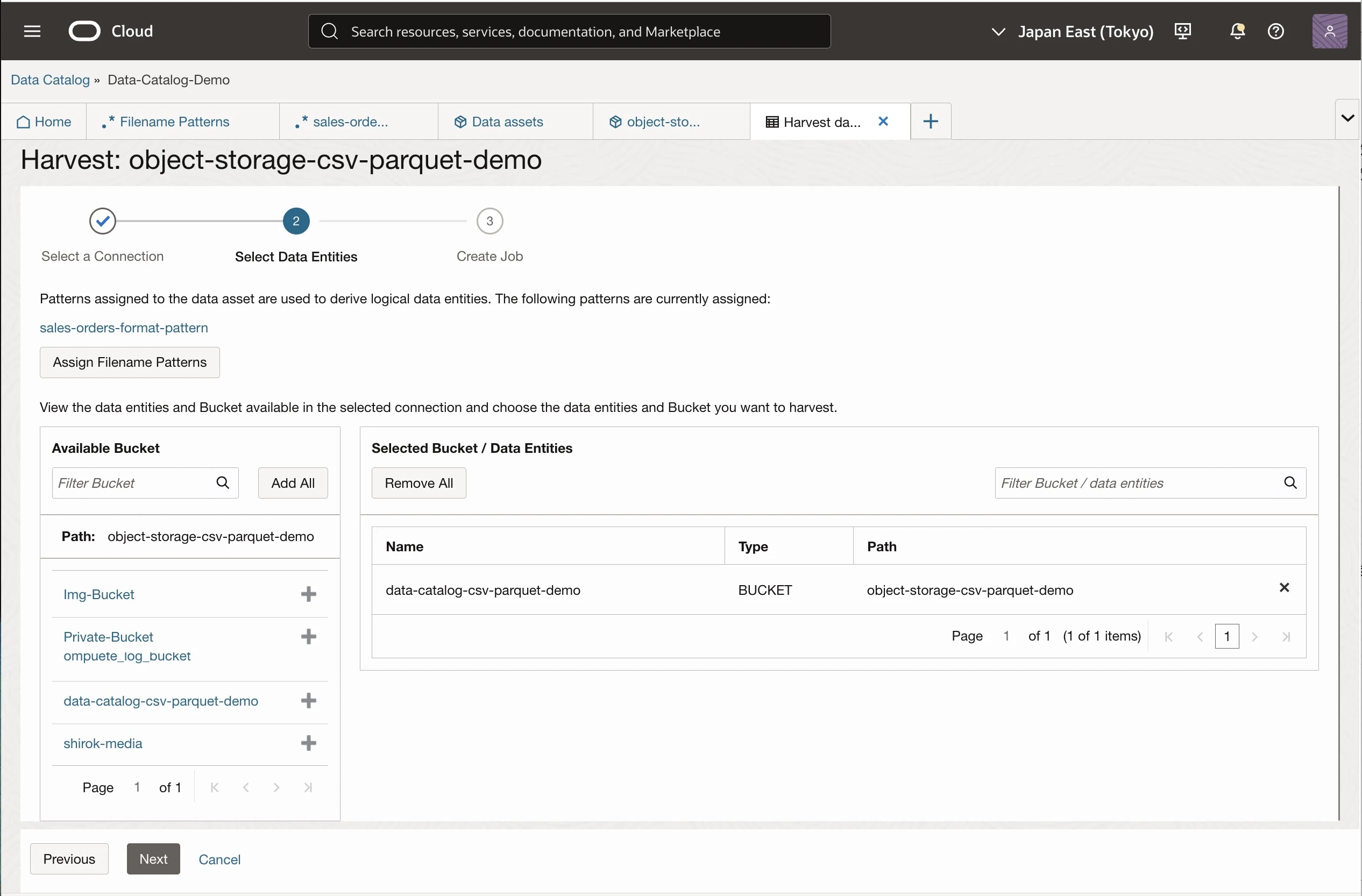Click the step 3 Create Job circle

point(490,221)
